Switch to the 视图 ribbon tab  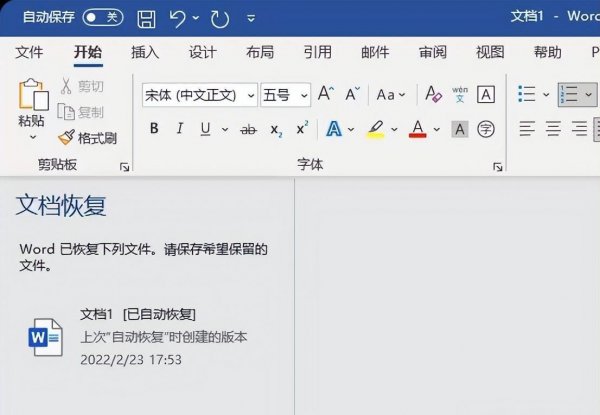490,52
